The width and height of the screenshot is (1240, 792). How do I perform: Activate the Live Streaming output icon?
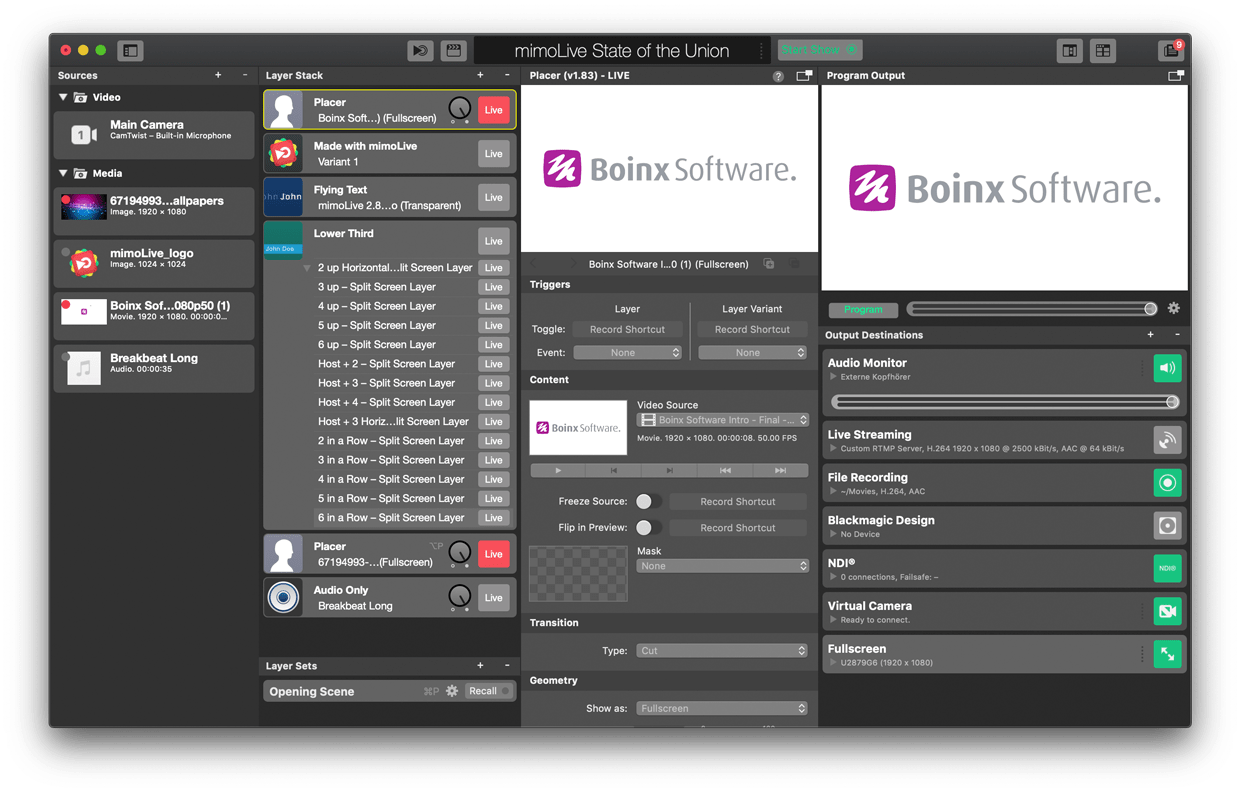click(1167, 440)
